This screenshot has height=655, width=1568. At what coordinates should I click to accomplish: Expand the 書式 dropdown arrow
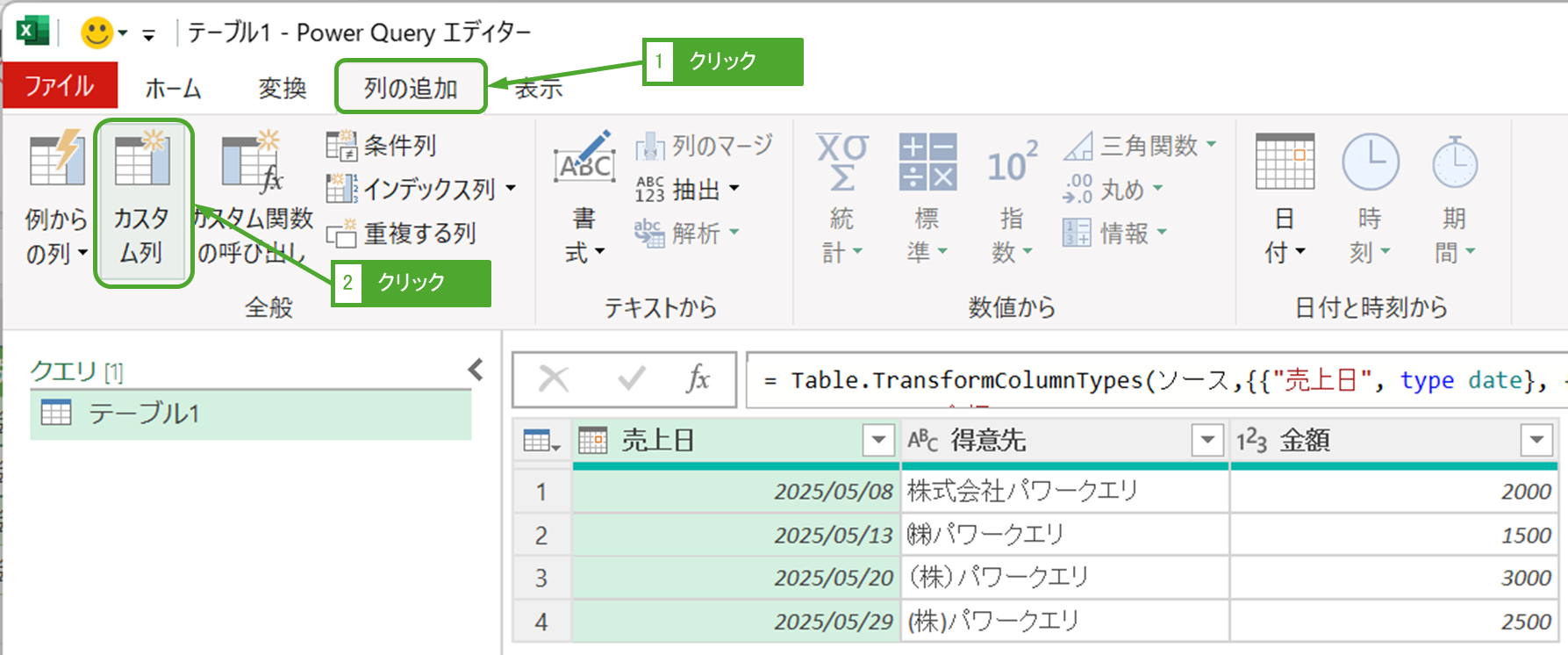600,252
